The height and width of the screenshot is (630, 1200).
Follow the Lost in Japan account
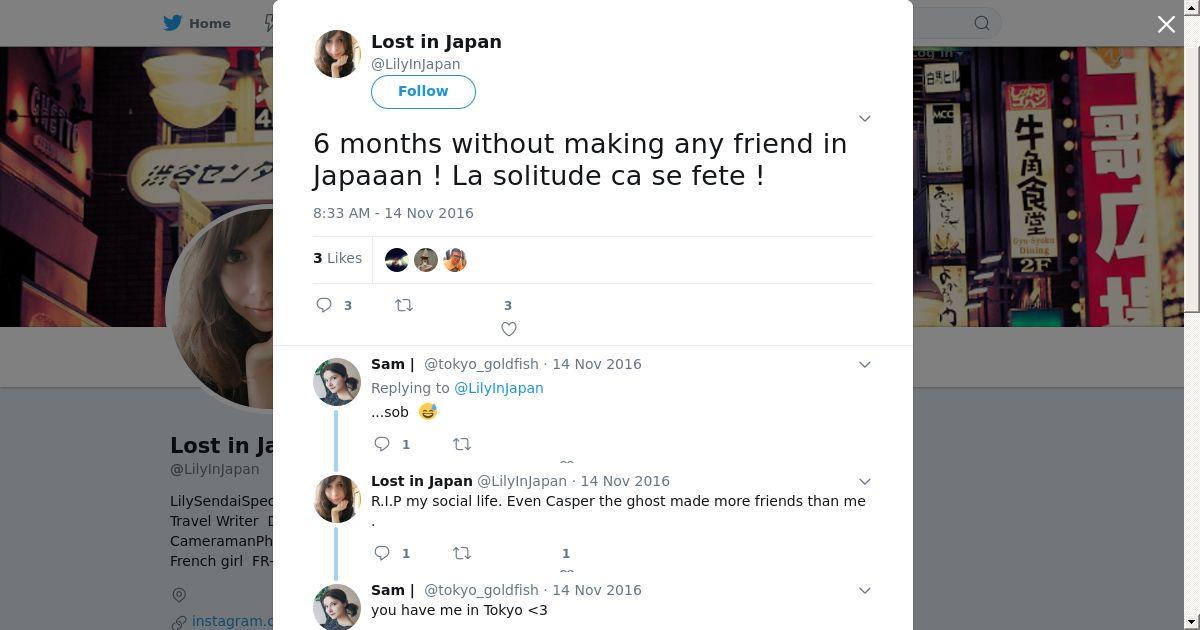[x=423, y=91]
